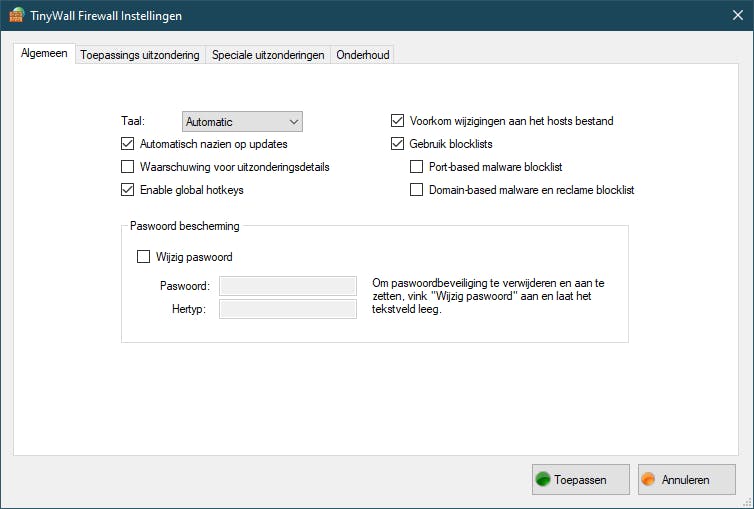The width and height of the screenshot is (754, 509).
Task: Click the orange icon on Annuleren button
Action: point(648,480)
